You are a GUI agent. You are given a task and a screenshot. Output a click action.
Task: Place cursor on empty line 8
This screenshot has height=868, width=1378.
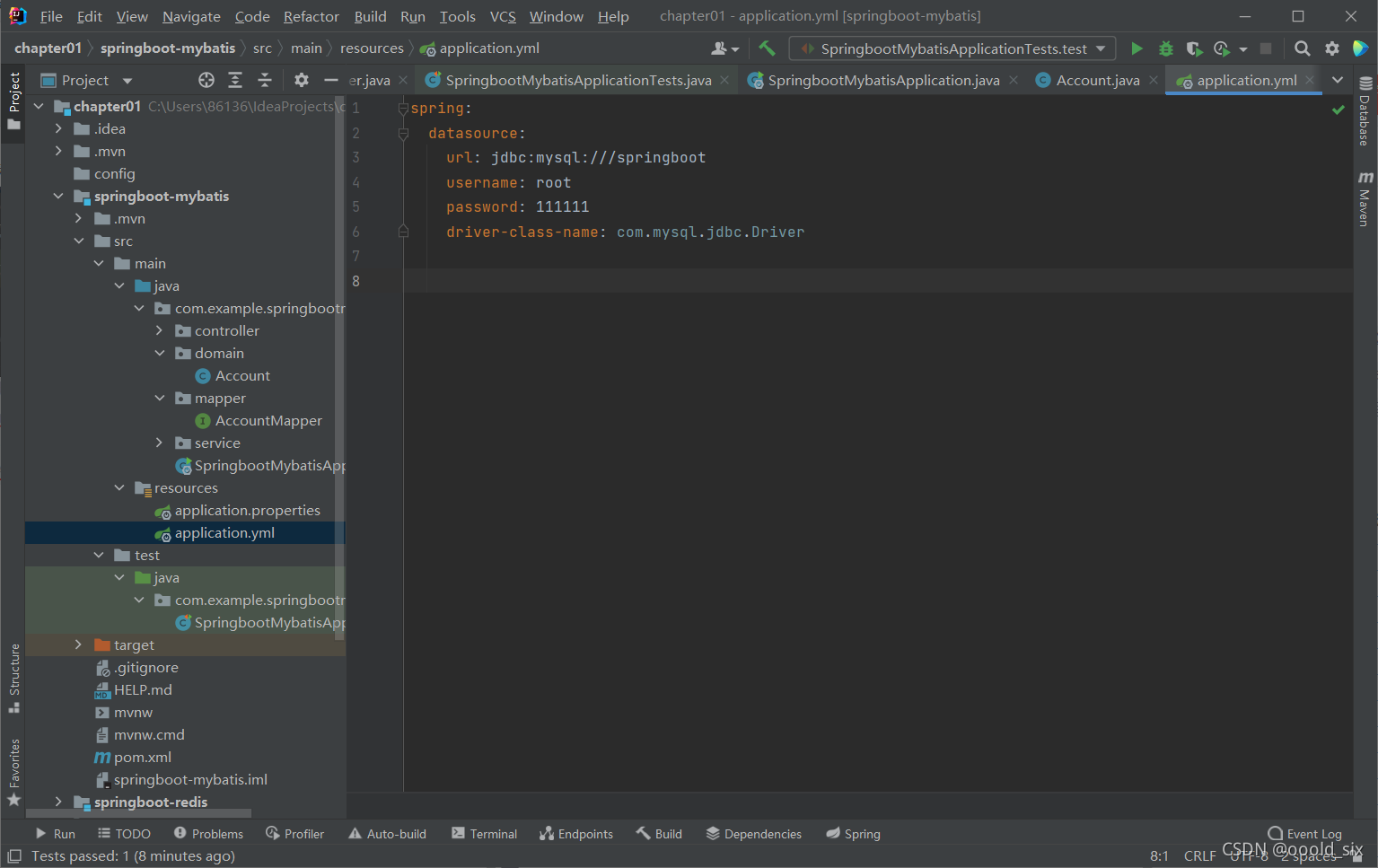[876, 281]
